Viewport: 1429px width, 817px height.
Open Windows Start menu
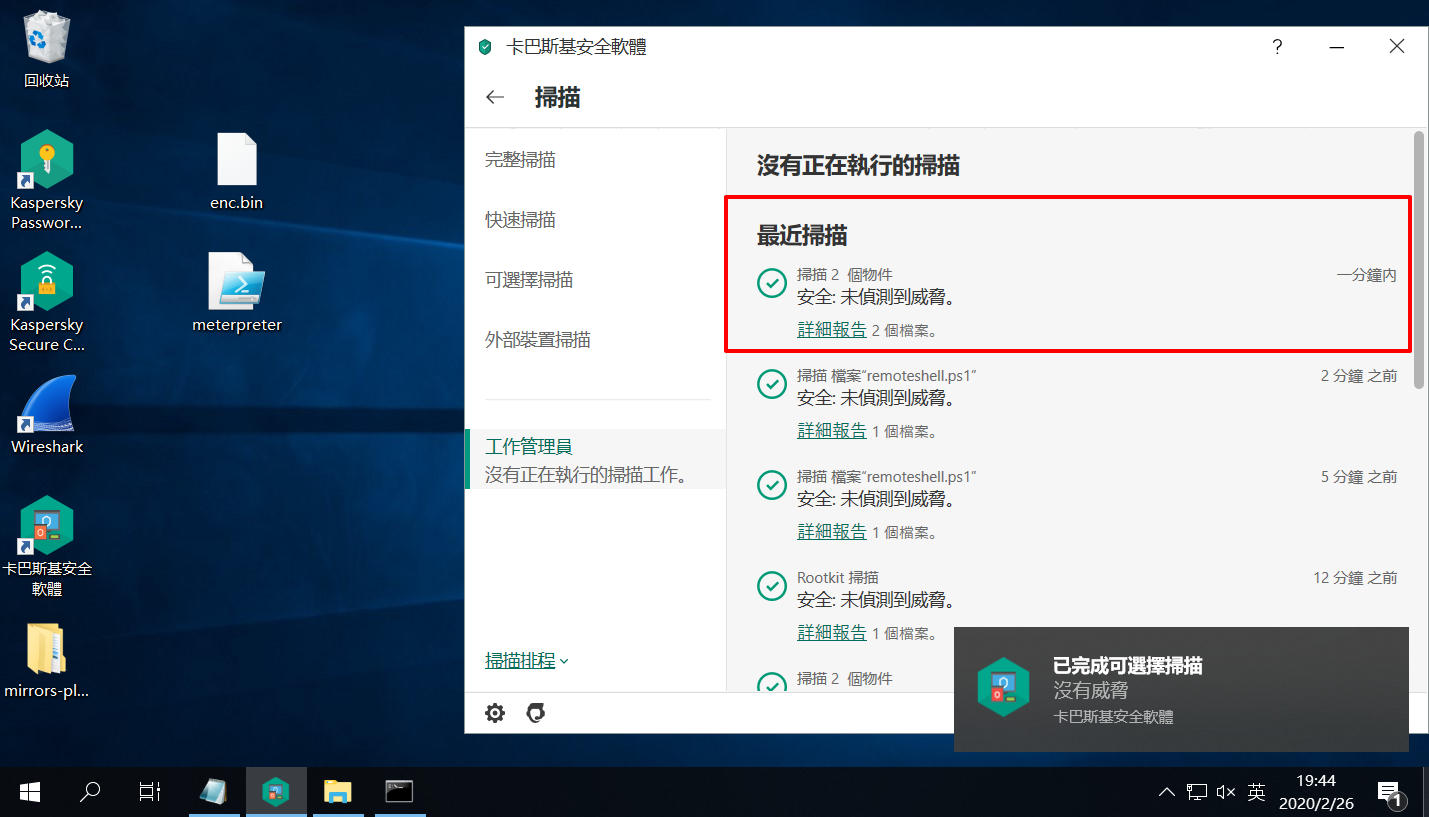(x=30, y=792)
